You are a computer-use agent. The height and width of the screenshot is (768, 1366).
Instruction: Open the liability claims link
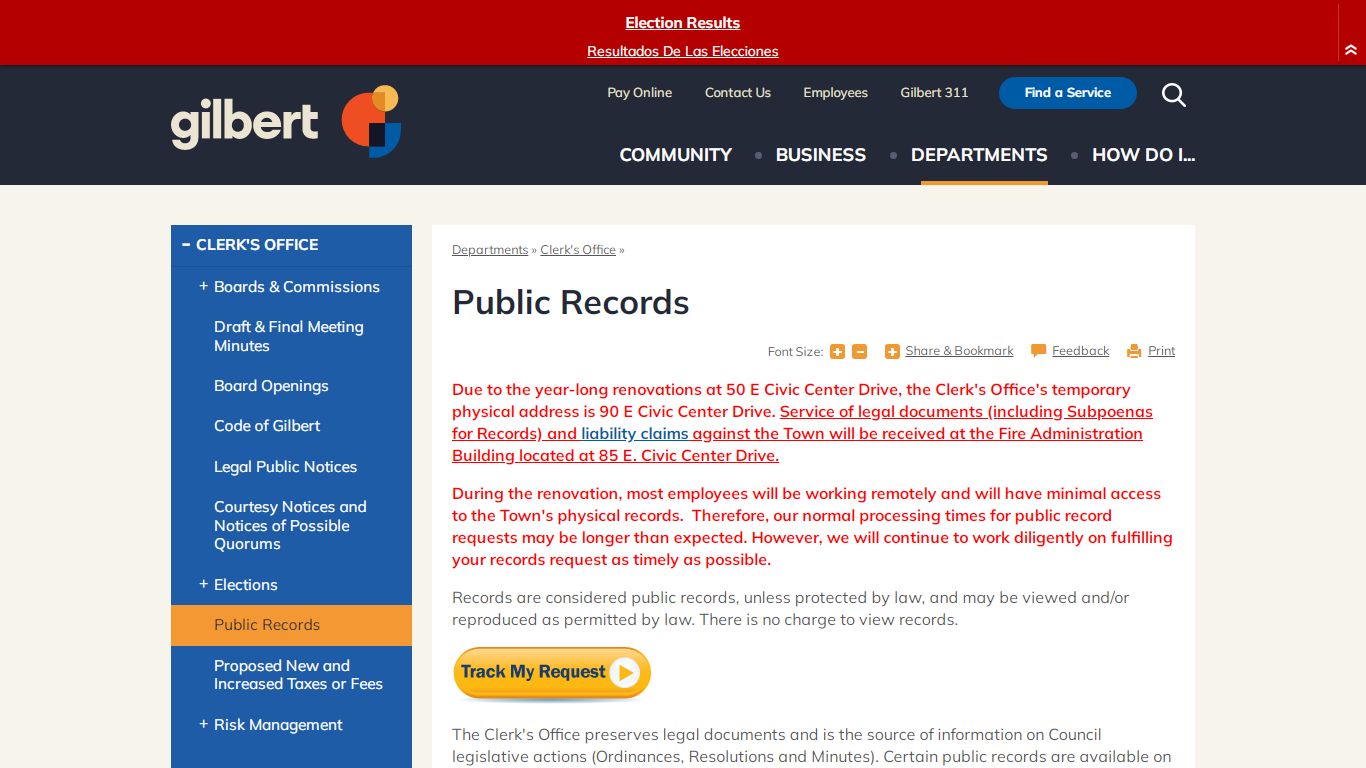pyautogui.click(x=635, y=434)
